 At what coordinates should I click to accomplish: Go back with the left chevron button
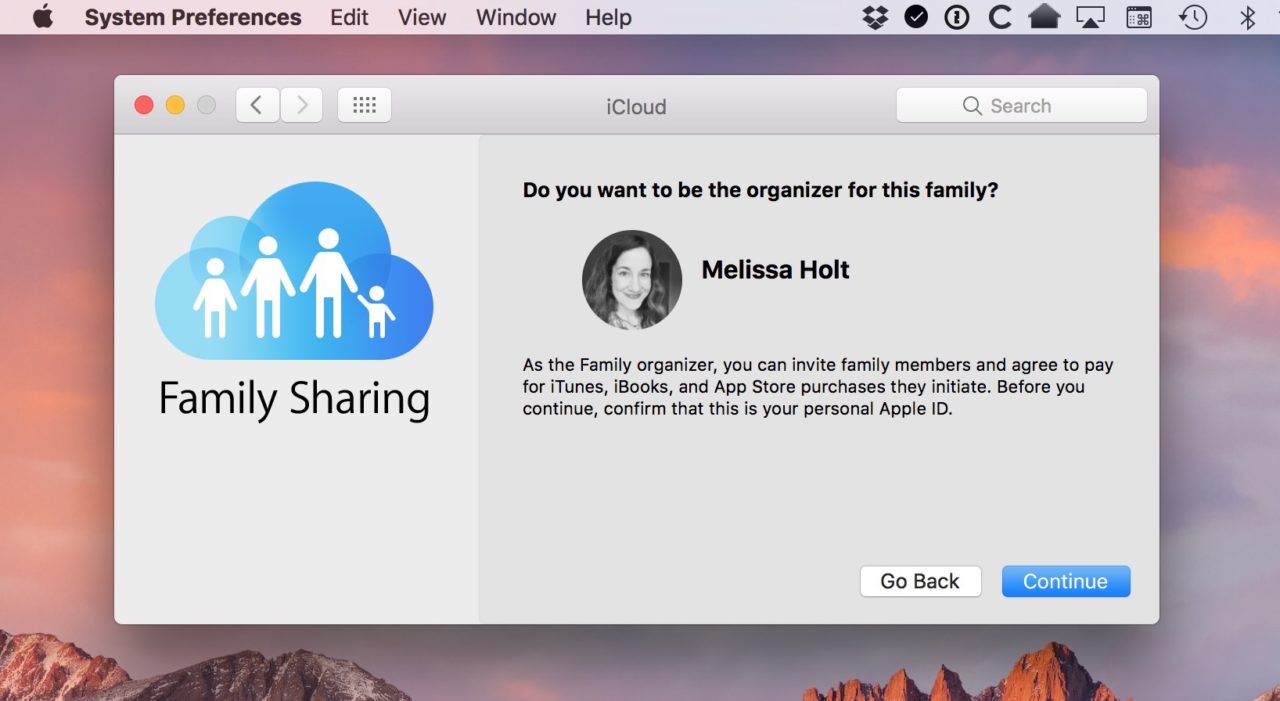point(257,105)
